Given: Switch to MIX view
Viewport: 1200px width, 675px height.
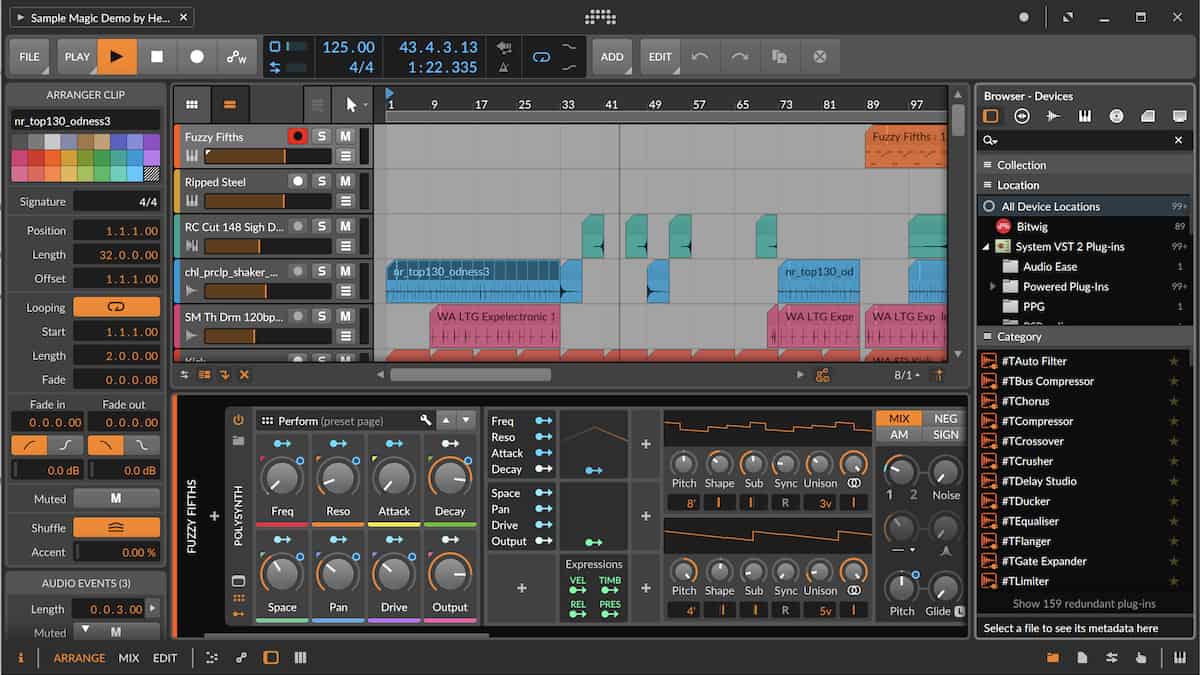Looking at the screenshot, I should [129, 658].
